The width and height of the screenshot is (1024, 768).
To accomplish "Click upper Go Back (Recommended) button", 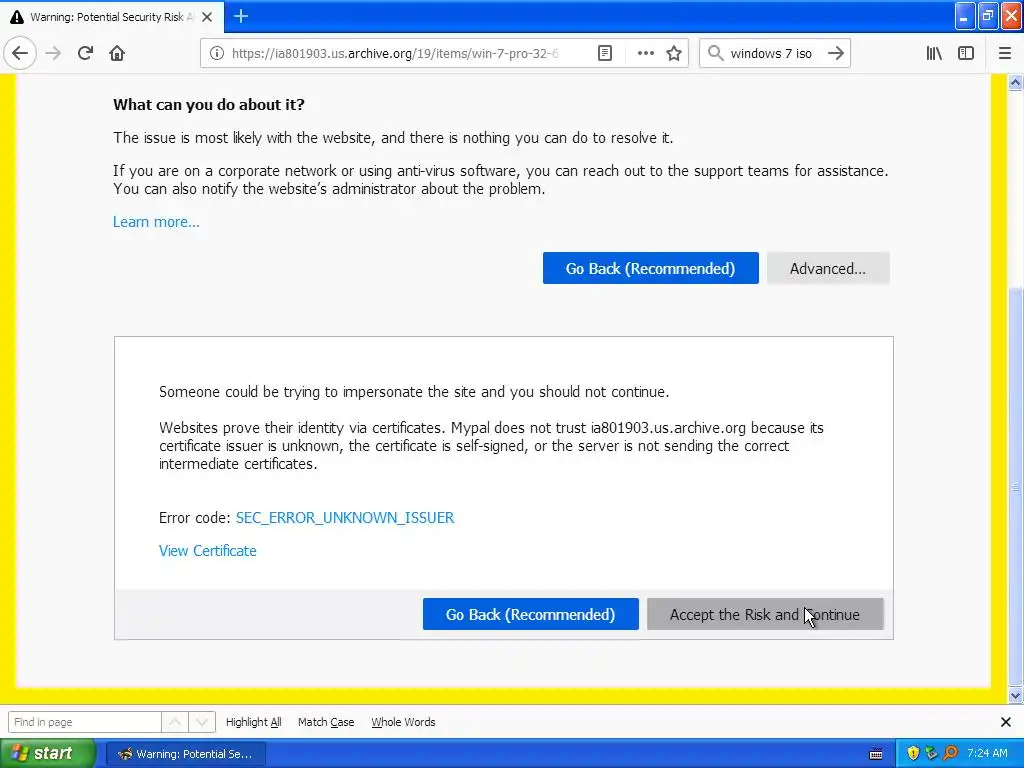I will pyautogui.click(x=650, y=268).
